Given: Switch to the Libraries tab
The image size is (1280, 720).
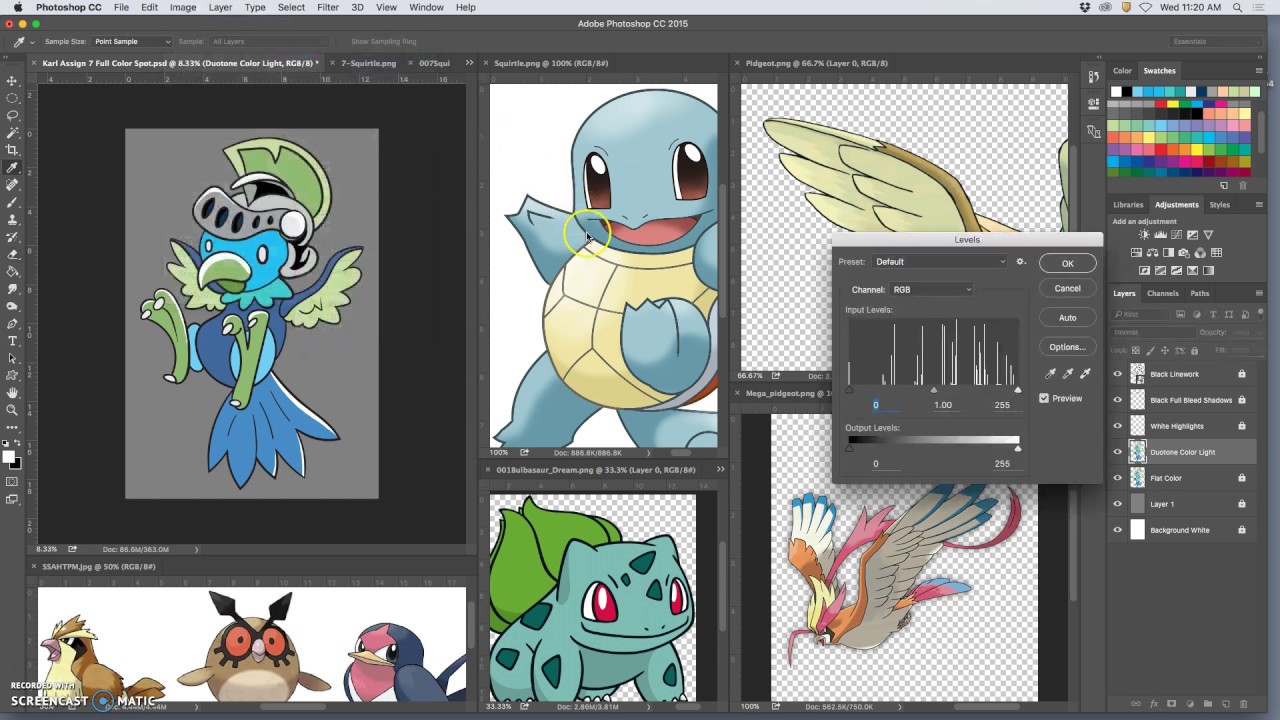Looking at the screenshot, I should [x=1128, y=205].
